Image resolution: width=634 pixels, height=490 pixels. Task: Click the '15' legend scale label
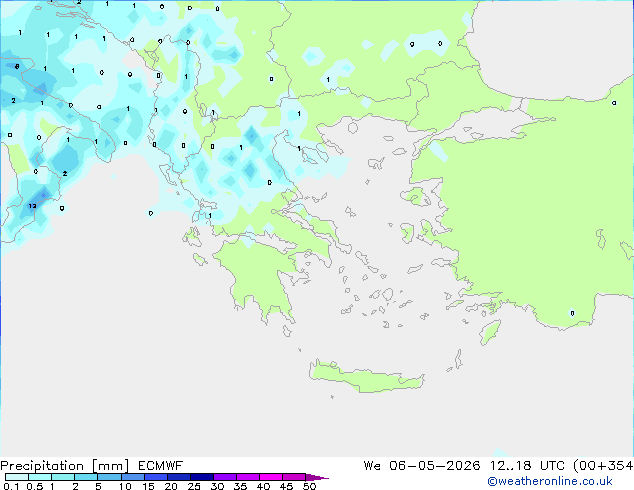point(148,486)
